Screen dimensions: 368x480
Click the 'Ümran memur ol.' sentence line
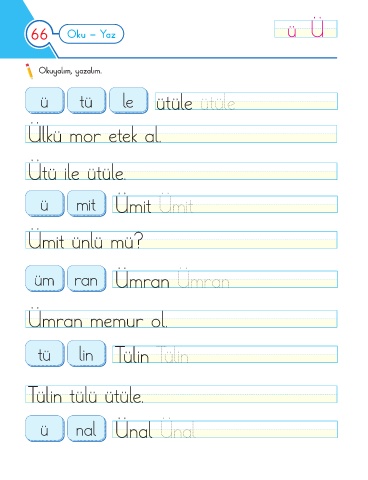click(181, 319)
